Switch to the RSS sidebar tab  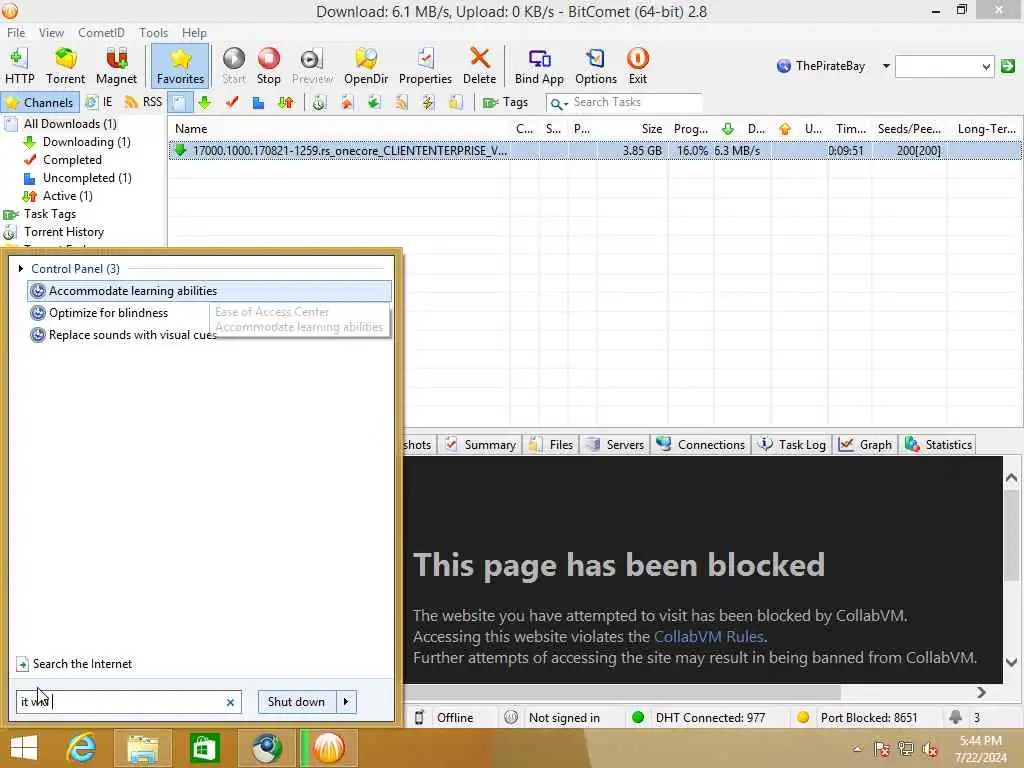click(143, 103)
